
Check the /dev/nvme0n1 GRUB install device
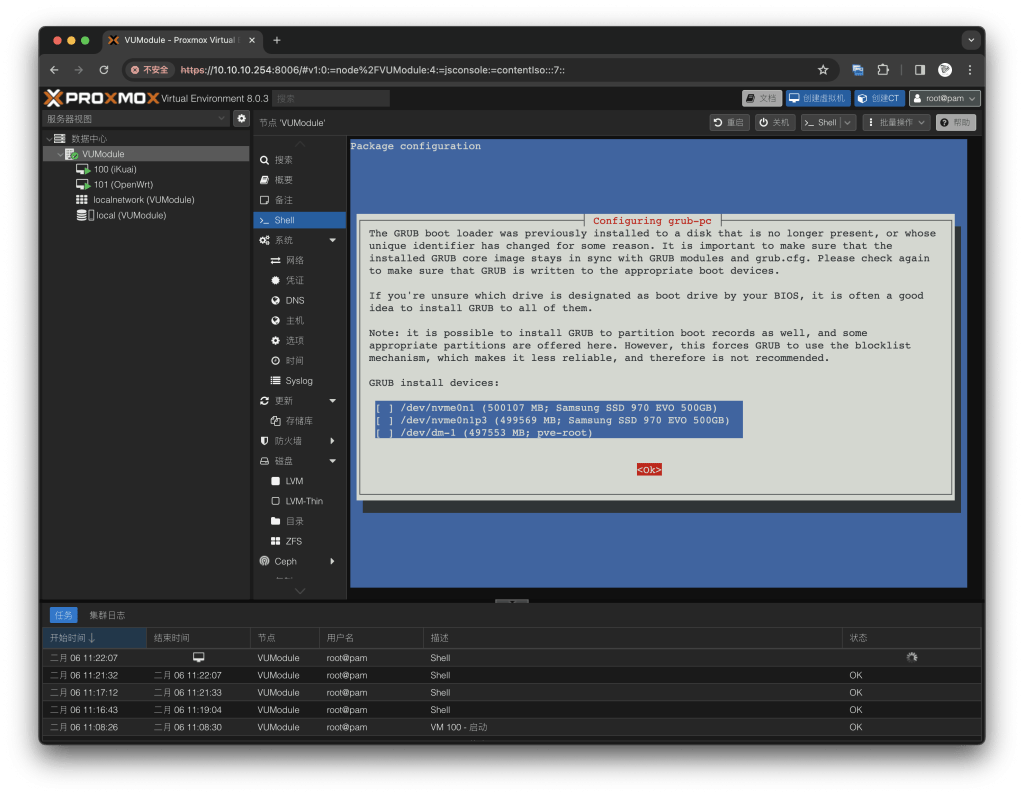tap(384, 408)
